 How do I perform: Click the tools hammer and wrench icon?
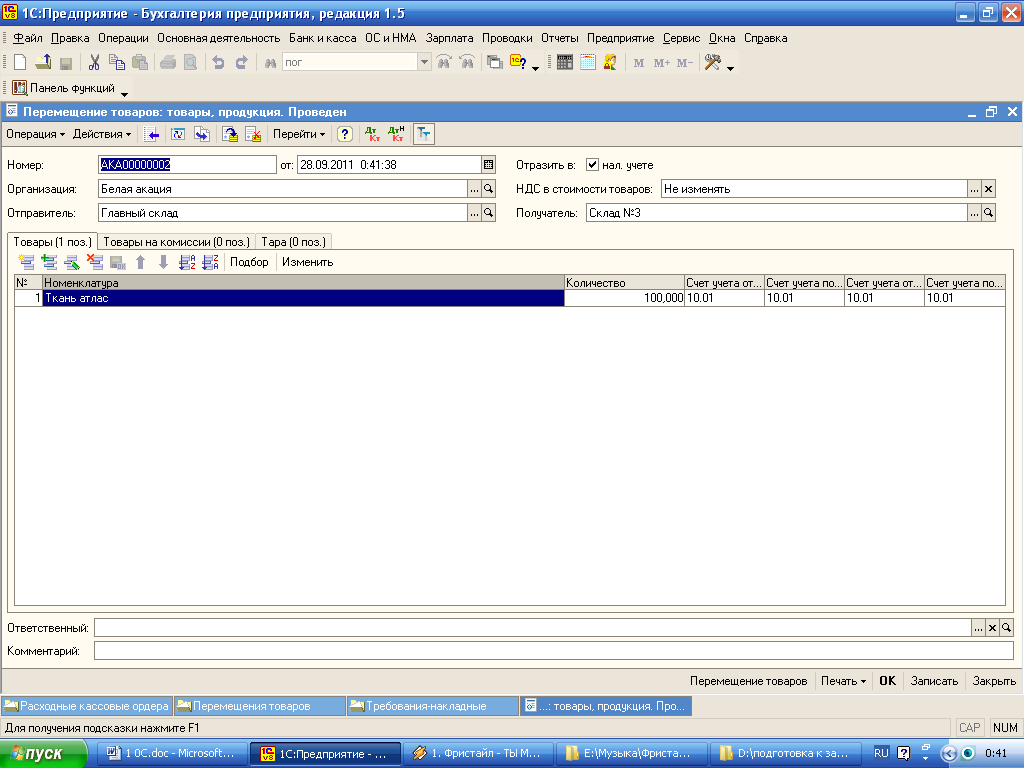pyautogui.click(x=712, y=63)
